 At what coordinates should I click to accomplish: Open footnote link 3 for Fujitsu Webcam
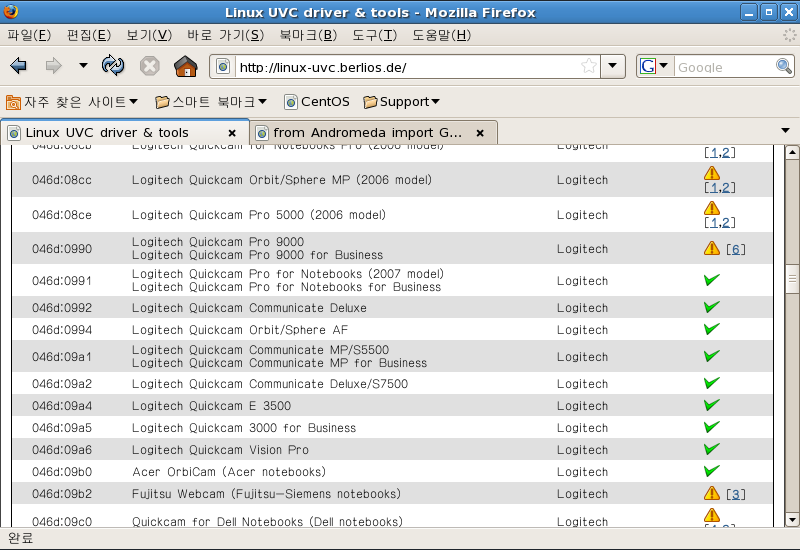click(736, 494)
